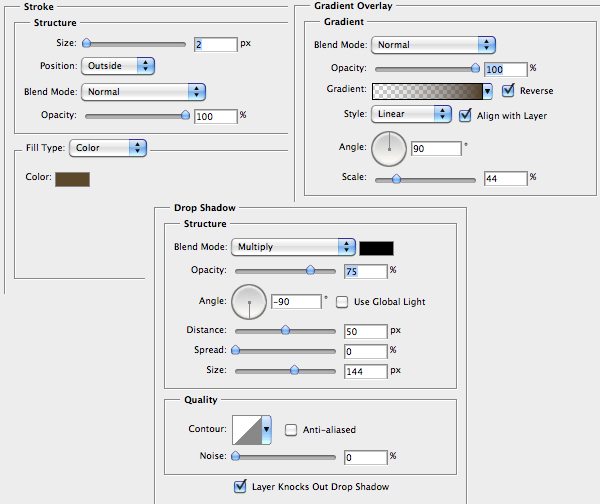Click the Gradient Overlay Opacity value field
Image resolution: width=600 pixels, height=504 pixels.
tap(506, 70)
